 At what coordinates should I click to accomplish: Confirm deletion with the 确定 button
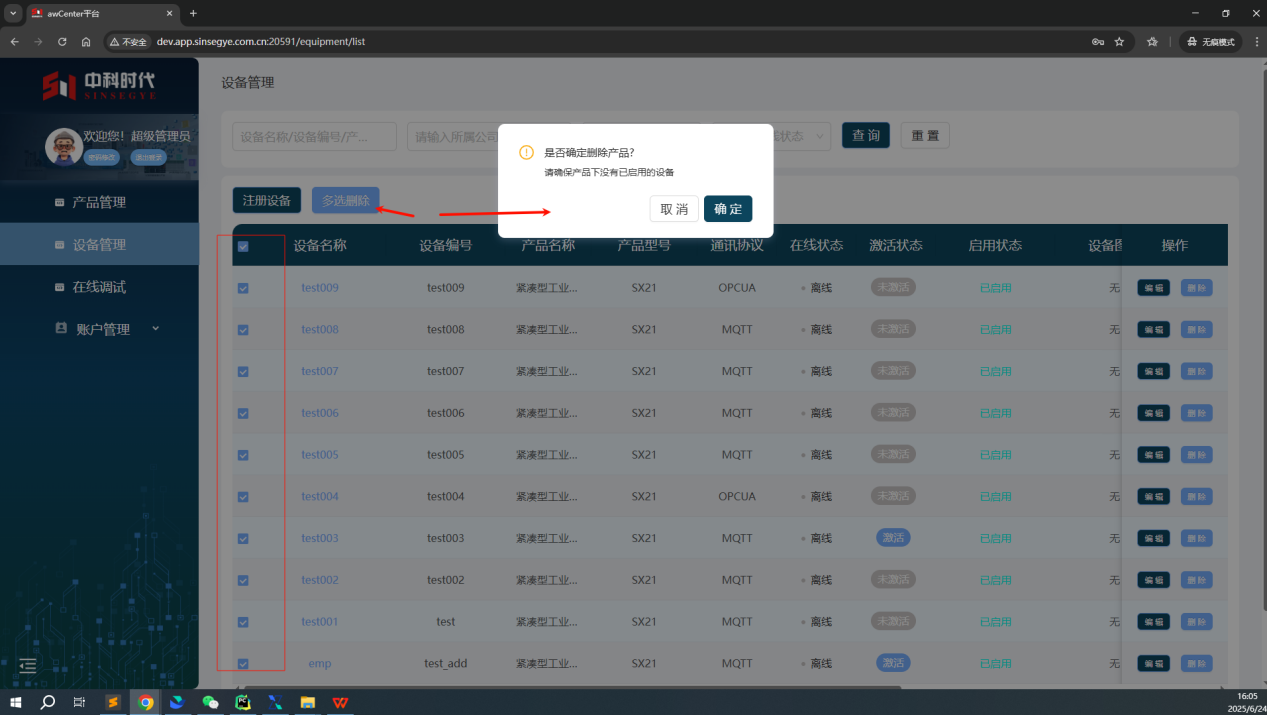click(727, 209)
